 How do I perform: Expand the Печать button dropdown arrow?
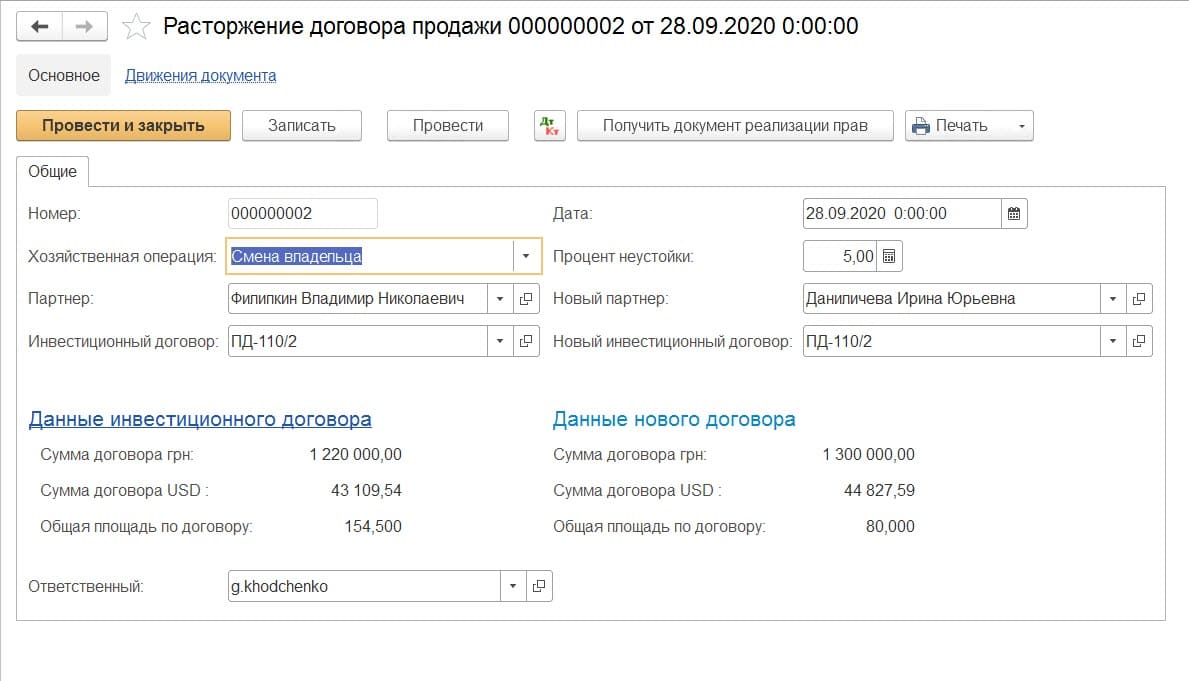[x=1020, y=126]
